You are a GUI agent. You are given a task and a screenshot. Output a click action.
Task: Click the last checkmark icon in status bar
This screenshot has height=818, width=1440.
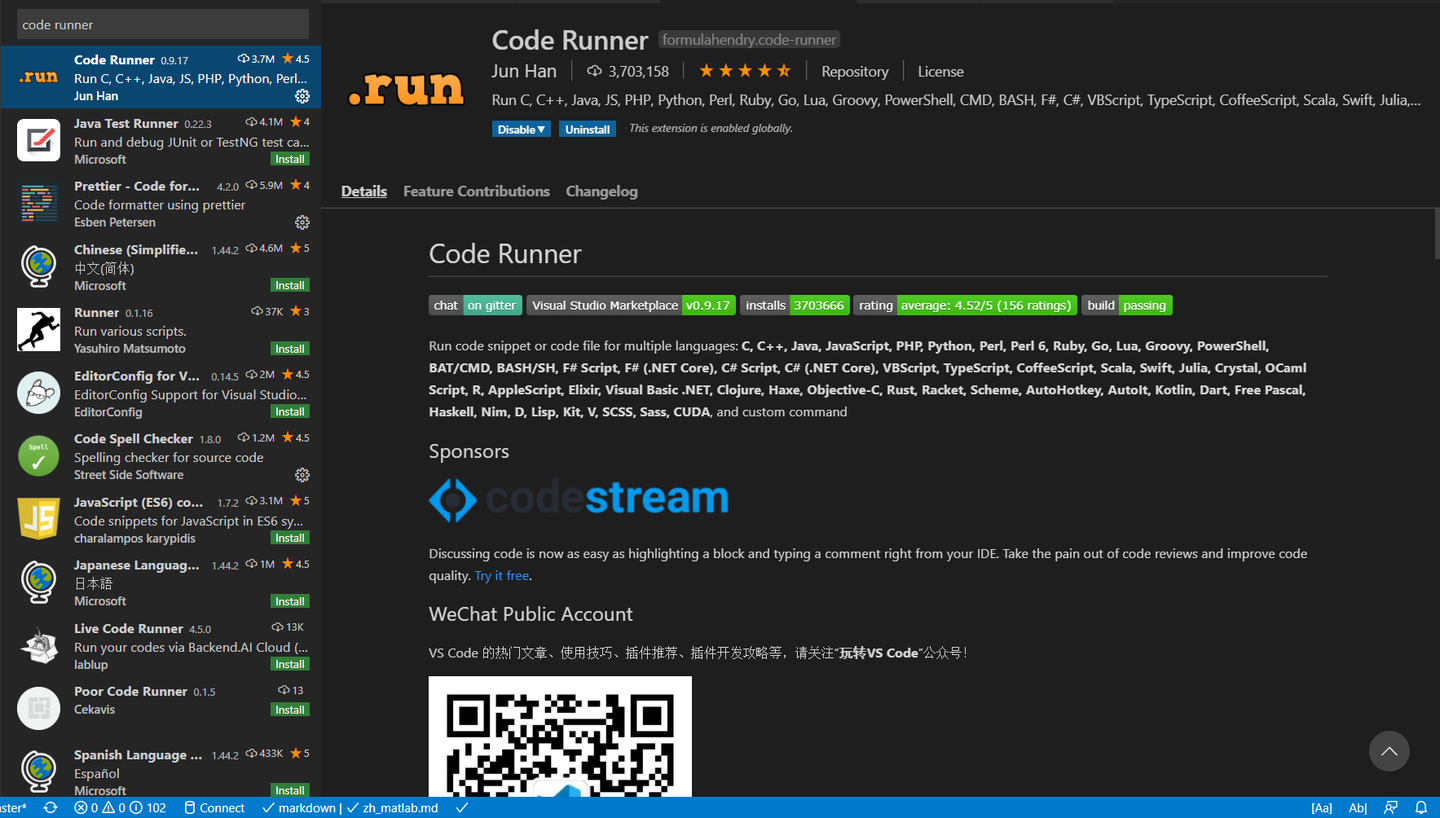[x=461, y=808]
